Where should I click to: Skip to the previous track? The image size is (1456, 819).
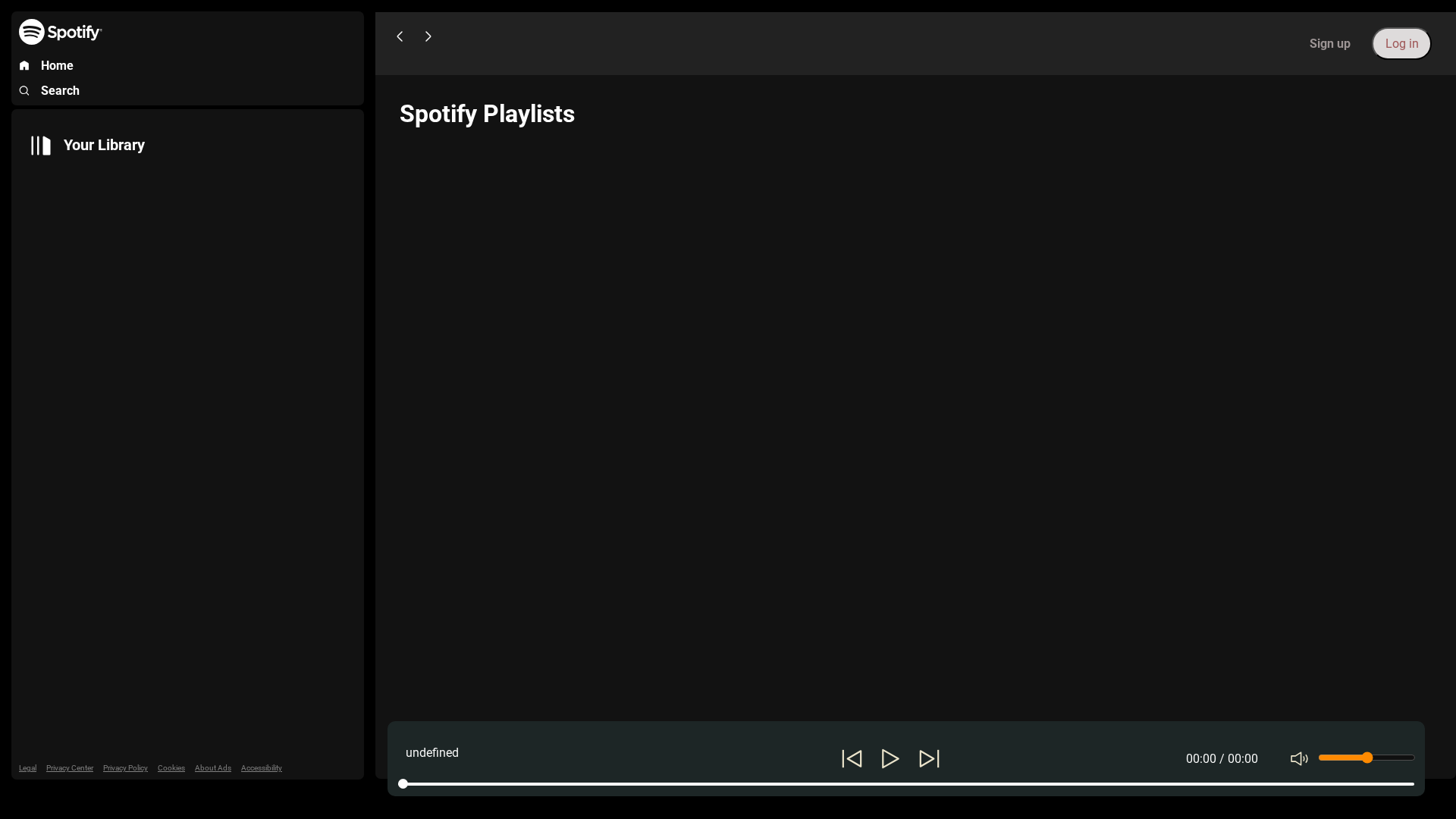851,758
